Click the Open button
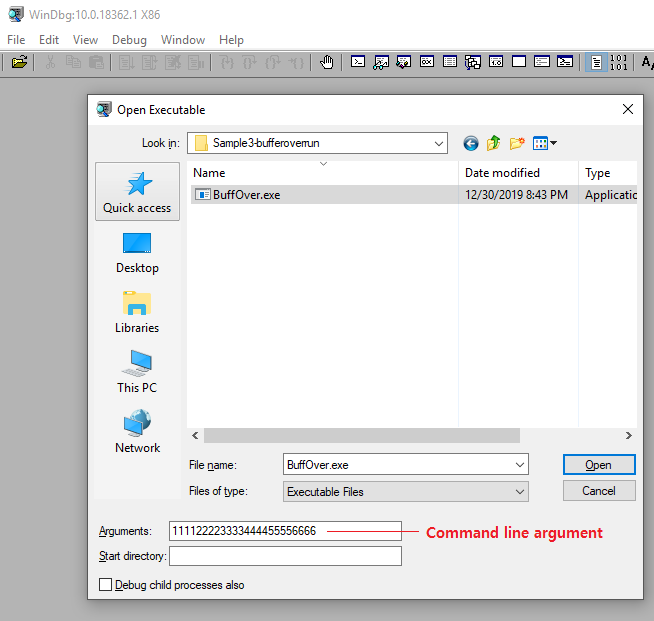Screen dimensions: 654x621 coord(599,465)
